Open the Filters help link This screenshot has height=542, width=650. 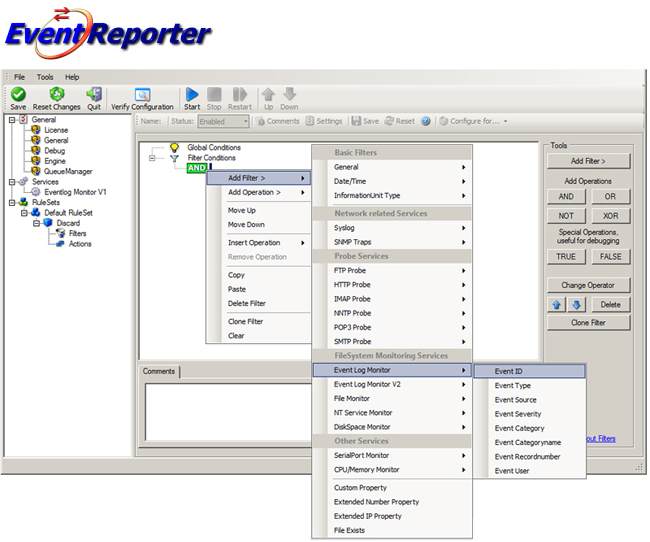click(x=601, y=439)
